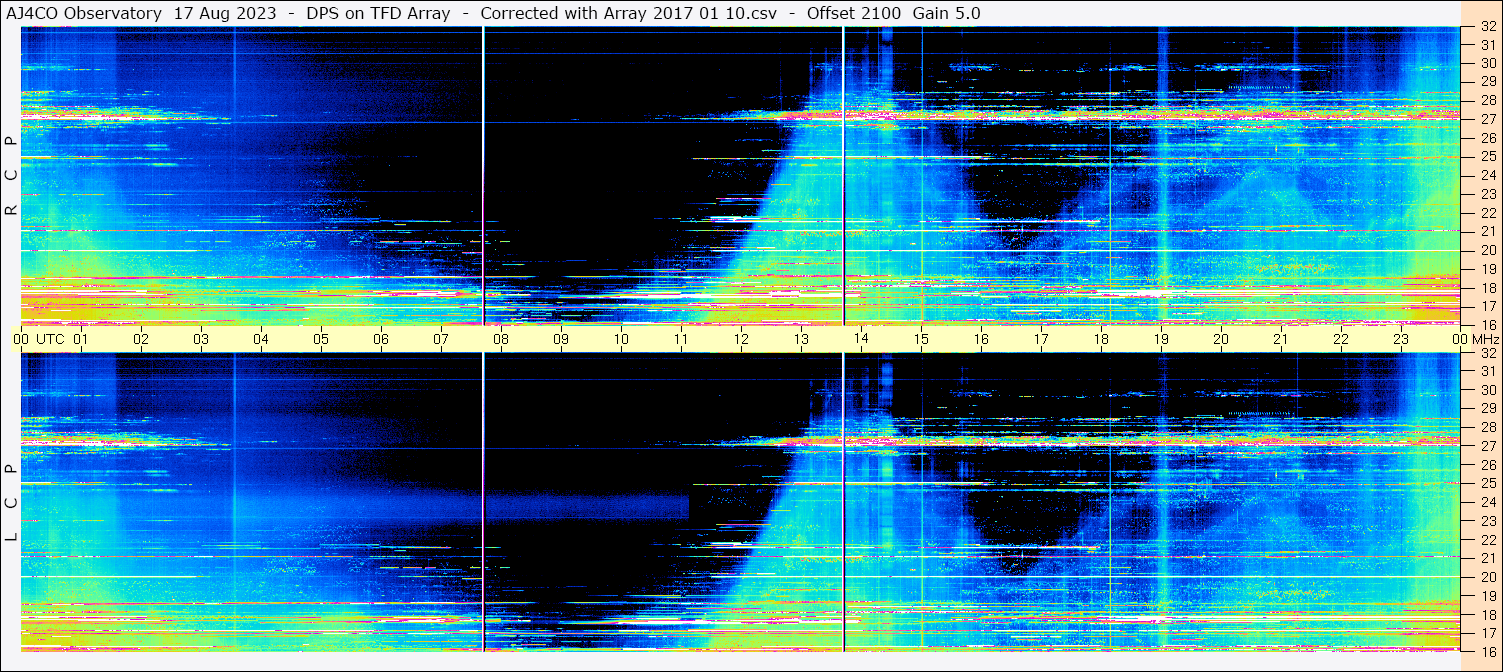
Task: Select 27 MHz tick on upper frequency scale
Action: (x=1487, y=119)
